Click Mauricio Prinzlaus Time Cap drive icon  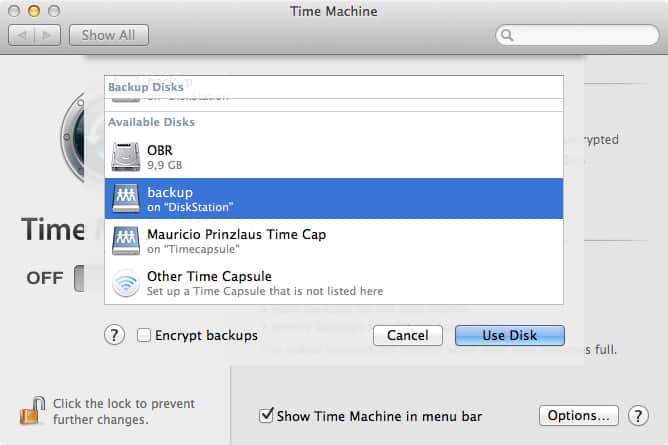coord(126,241)
